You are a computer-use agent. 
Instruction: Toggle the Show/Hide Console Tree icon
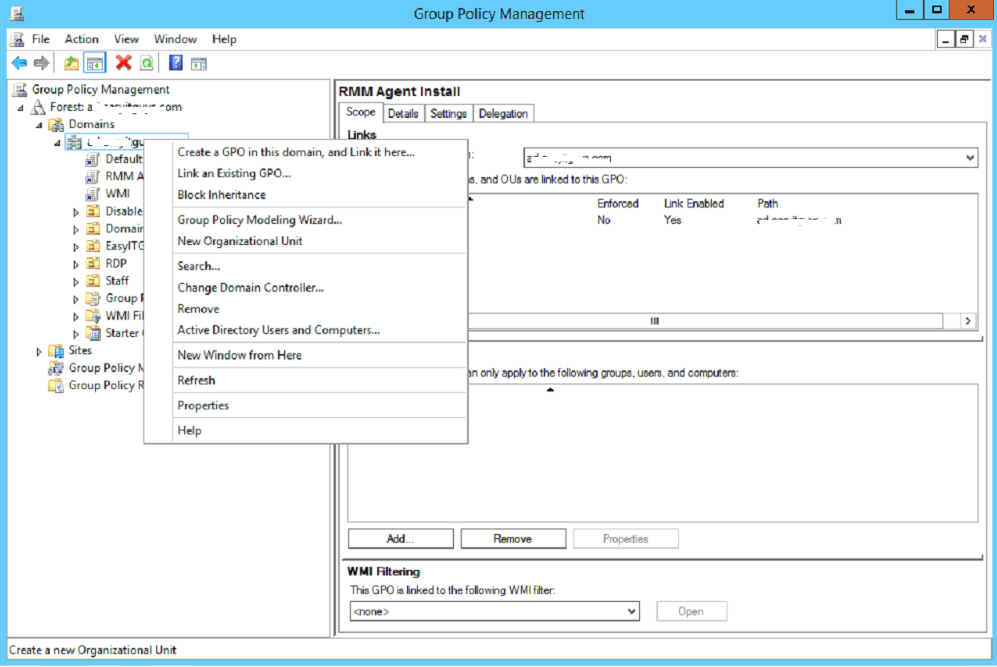(95, 63)
